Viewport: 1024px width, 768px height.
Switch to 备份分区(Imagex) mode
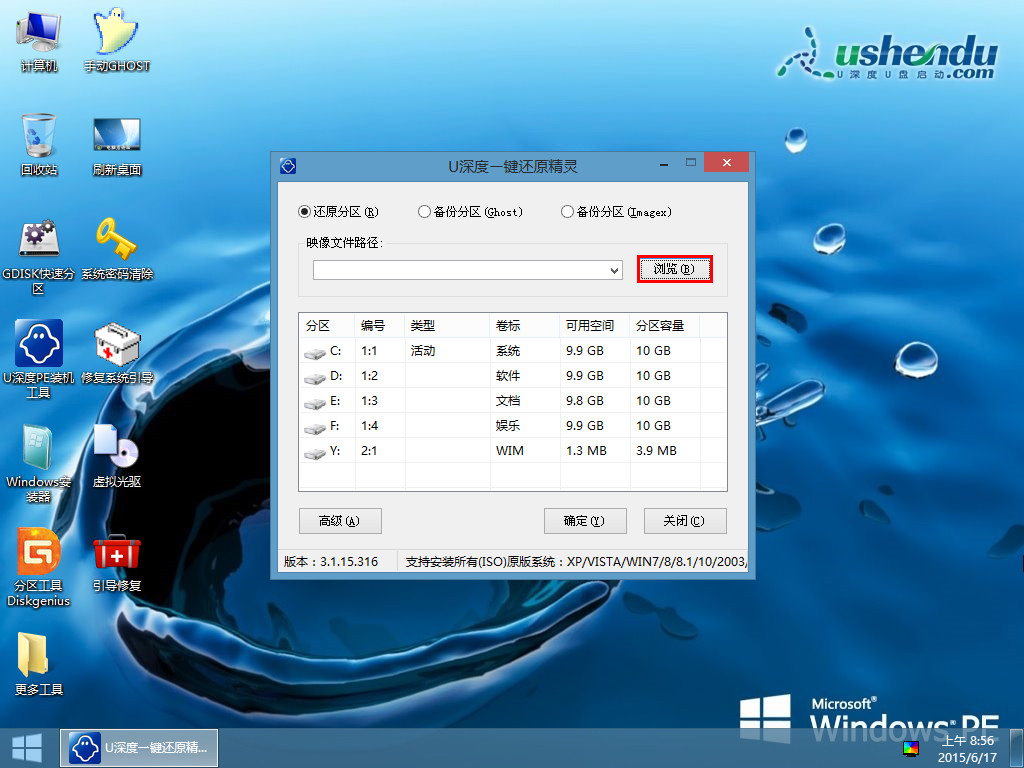pyautogui.click(x=567, y=211)
